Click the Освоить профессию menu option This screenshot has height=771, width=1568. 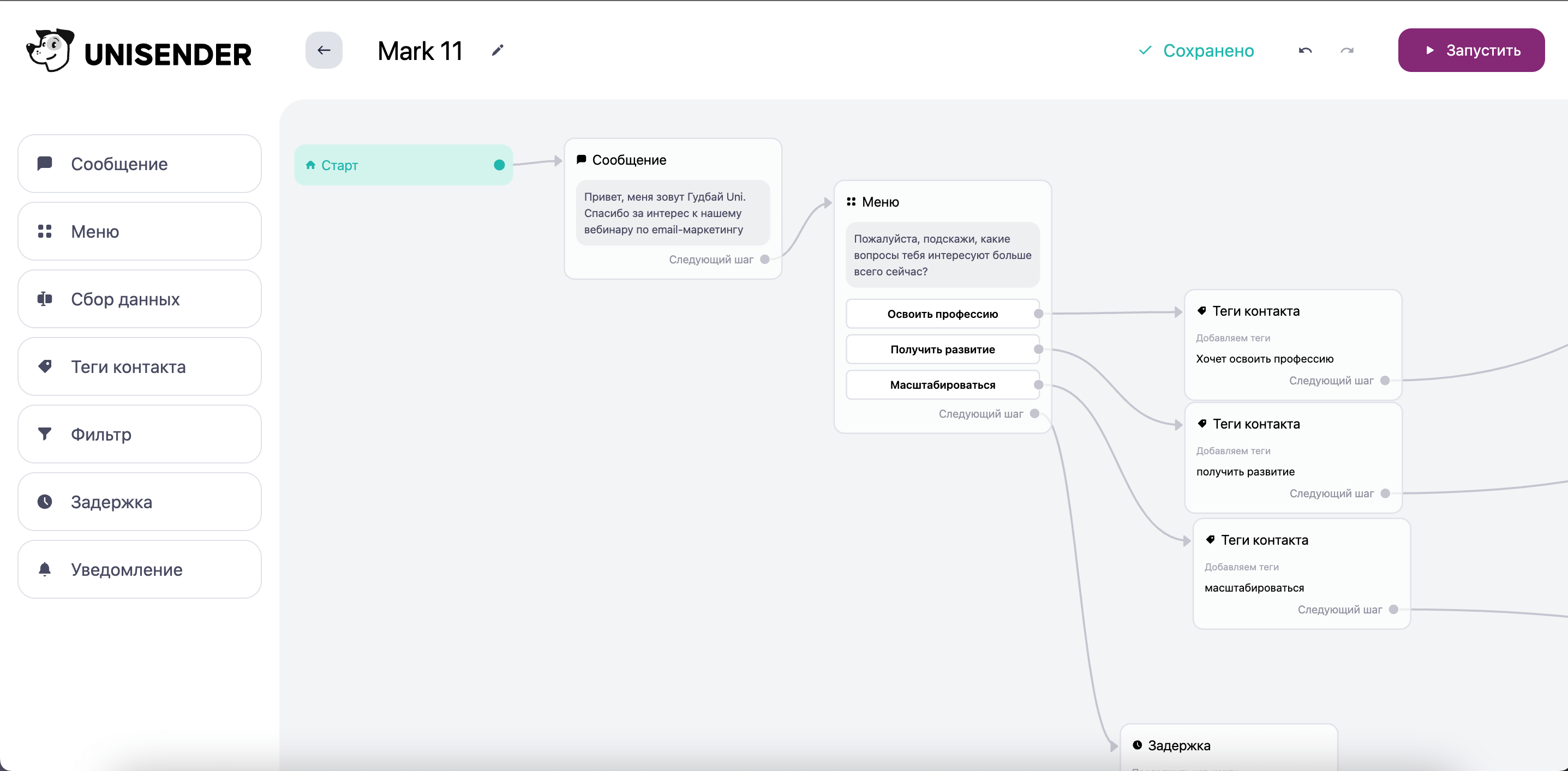pyautogui.click(x=942, y=314)
